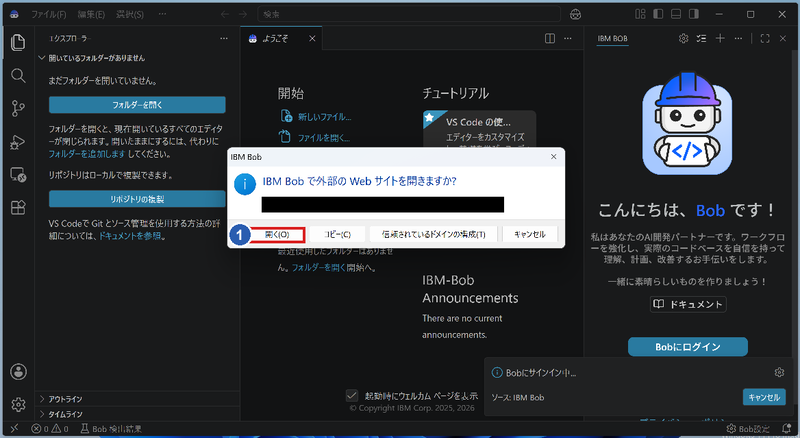Open the Extensions view

point(18,208)
